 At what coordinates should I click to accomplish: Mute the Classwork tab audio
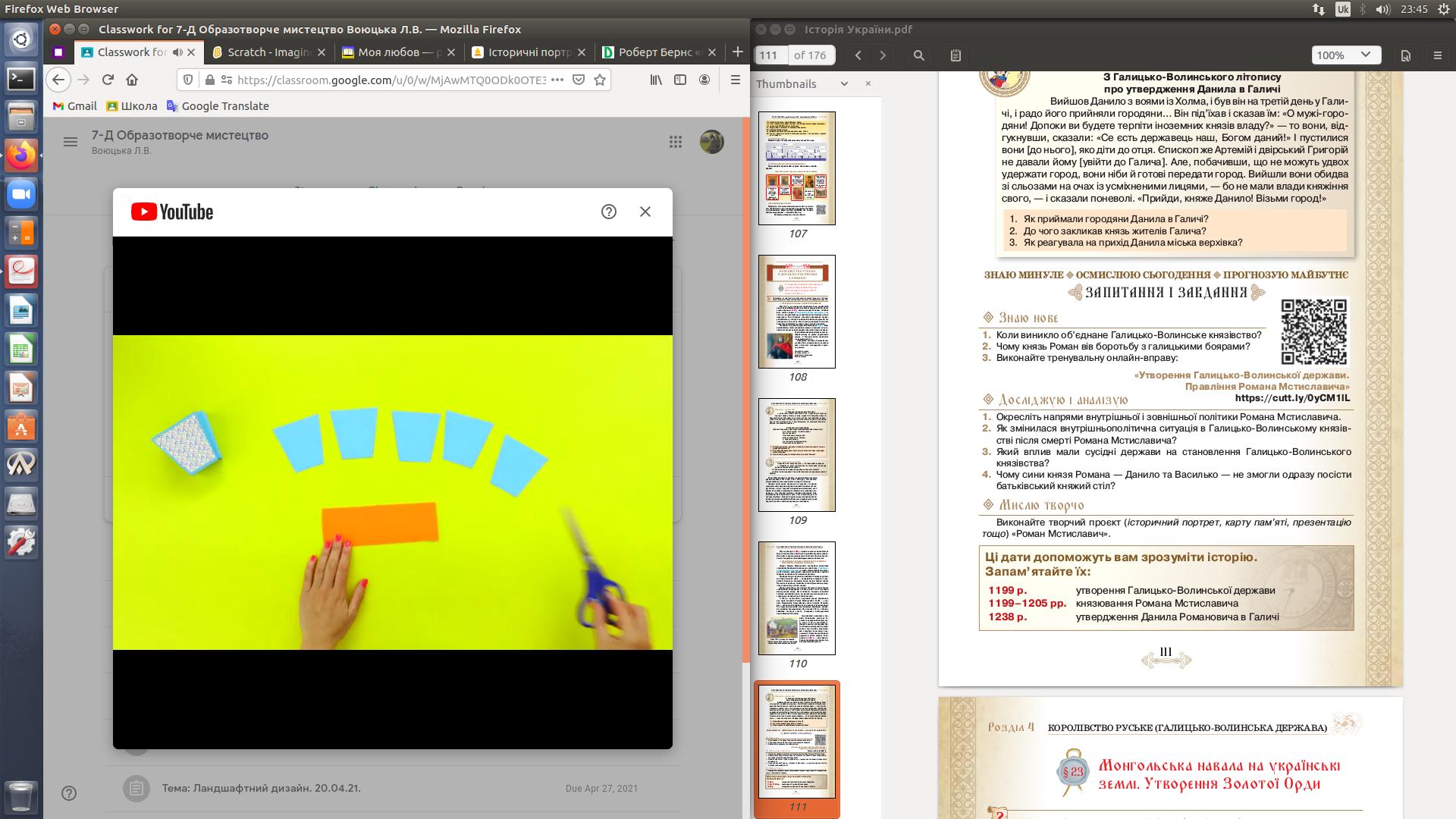click(x=177, y=52)
